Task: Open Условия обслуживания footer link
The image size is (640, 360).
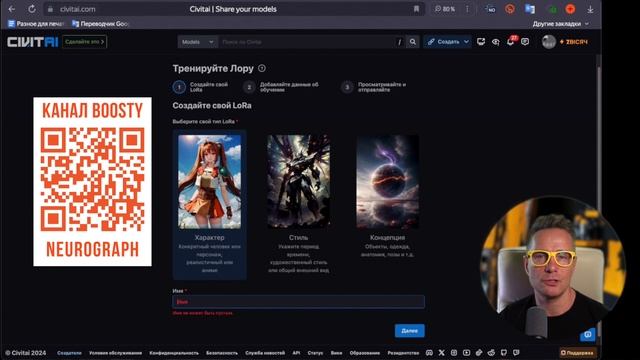Action: click(x=116, y=353)
